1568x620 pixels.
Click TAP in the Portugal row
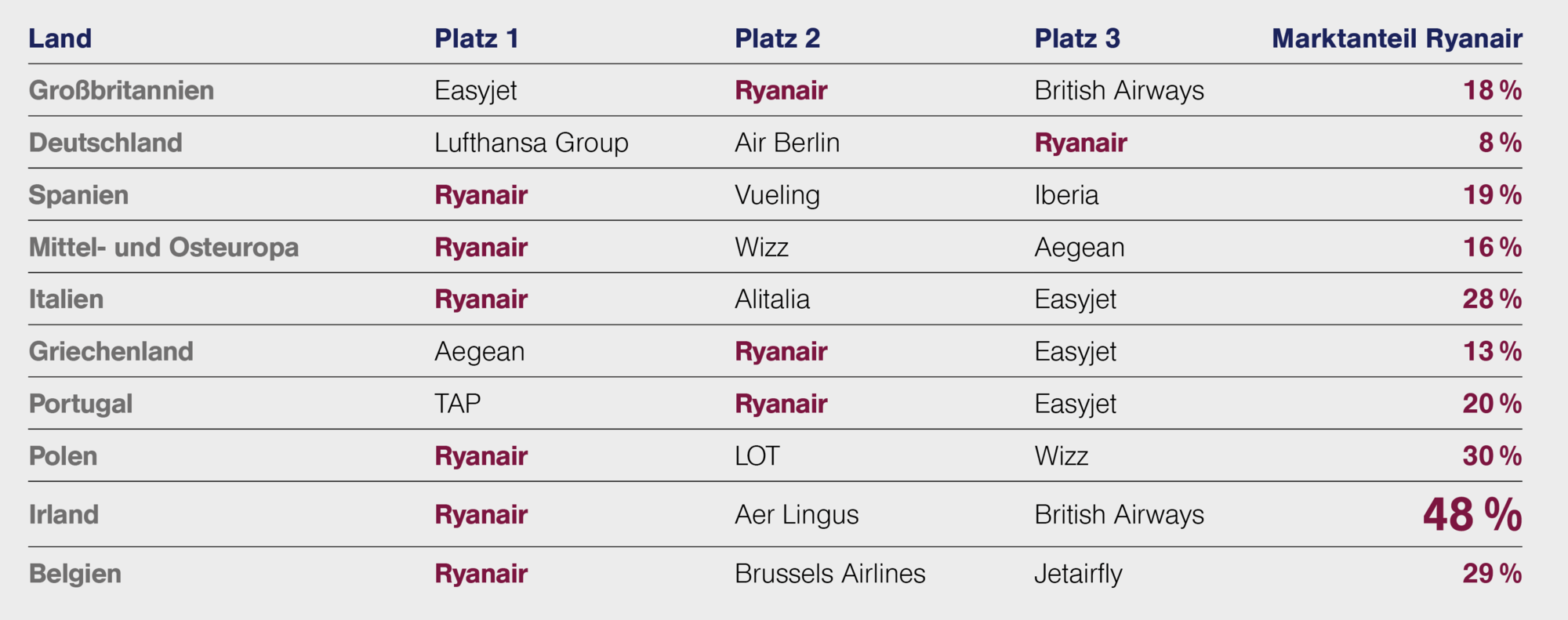click(458, 404)
